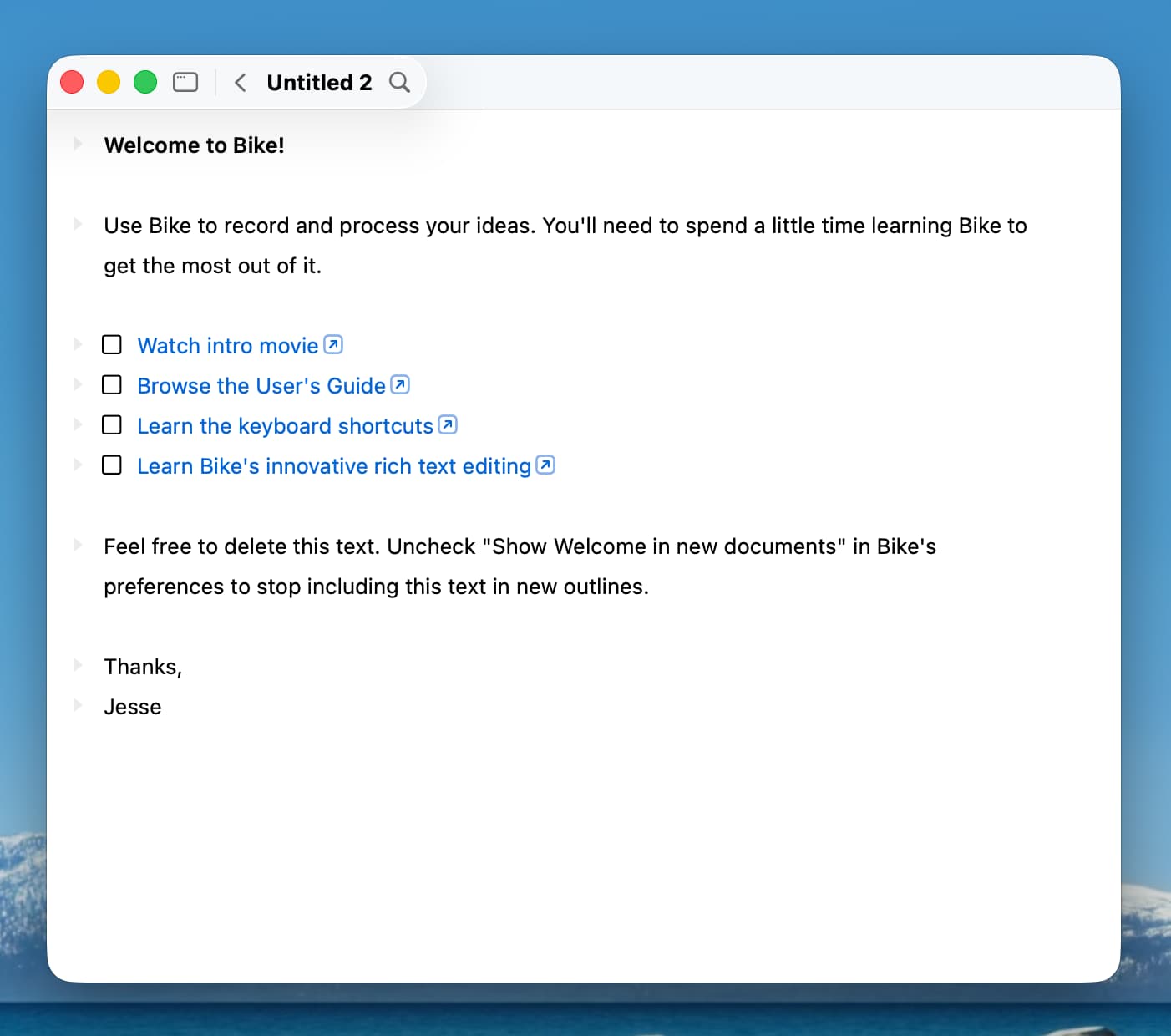Click the Jesse text row
The width and height of the screenshot is (1171, 1036).
coord(133,707)
